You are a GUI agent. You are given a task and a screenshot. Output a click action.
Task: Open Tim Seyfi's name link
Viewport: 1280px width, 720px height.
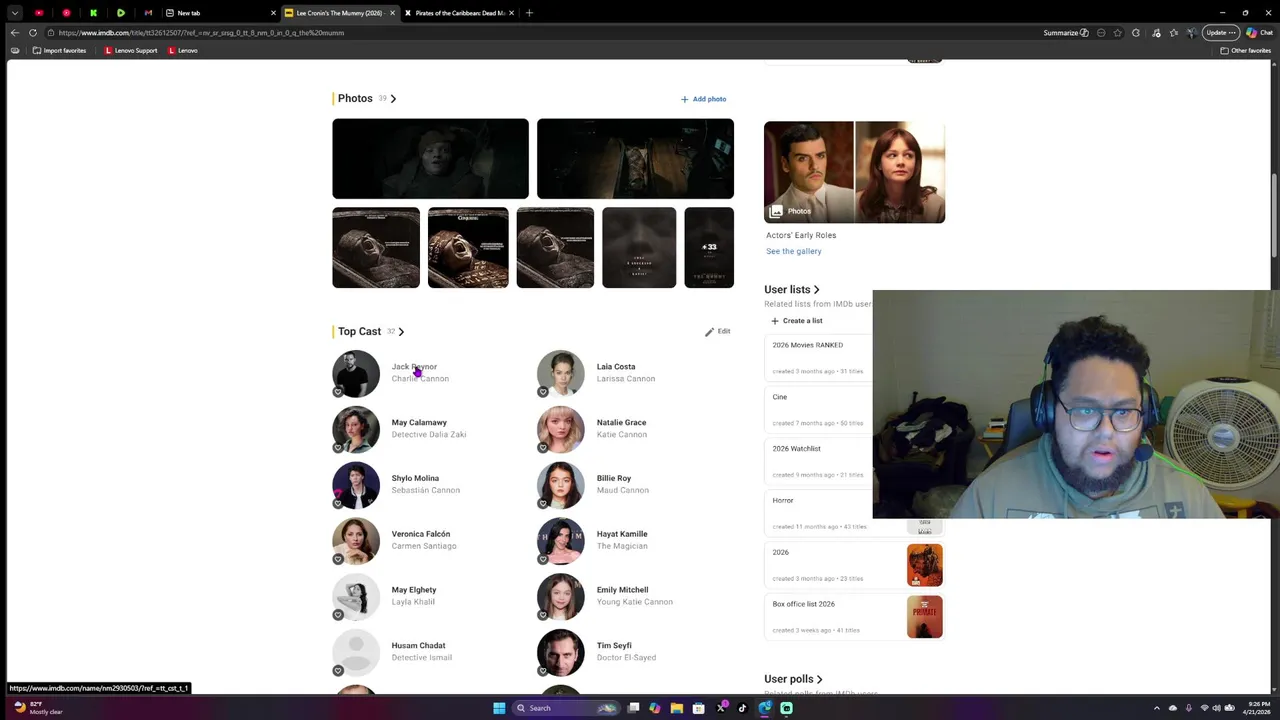click(614, 645)
